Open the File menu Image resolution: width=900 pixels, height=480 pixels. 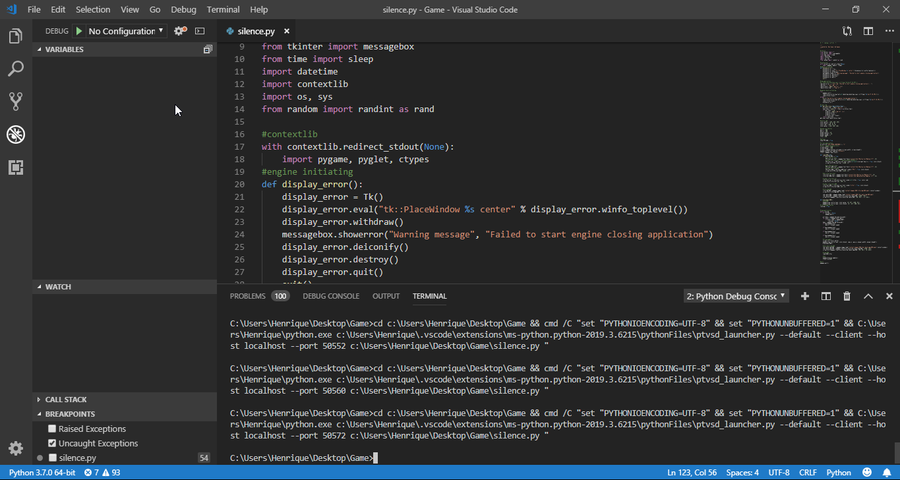click(x=34, y=10)
